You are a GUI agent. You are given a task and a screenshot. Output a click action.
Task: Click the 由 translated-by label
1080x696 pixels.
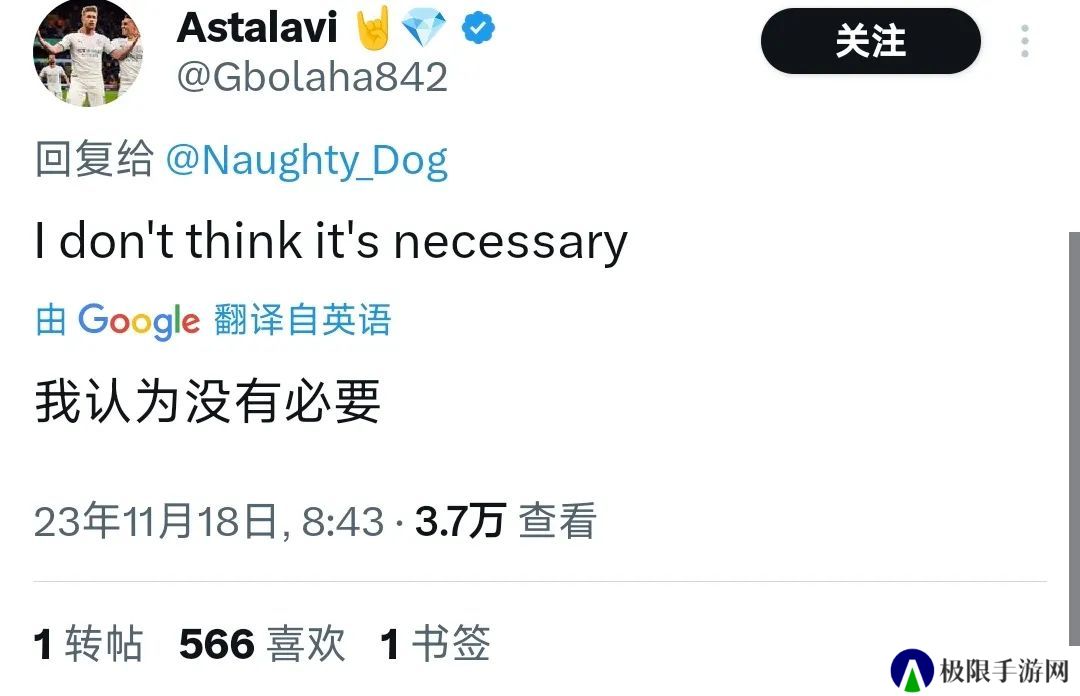[51, 320]
